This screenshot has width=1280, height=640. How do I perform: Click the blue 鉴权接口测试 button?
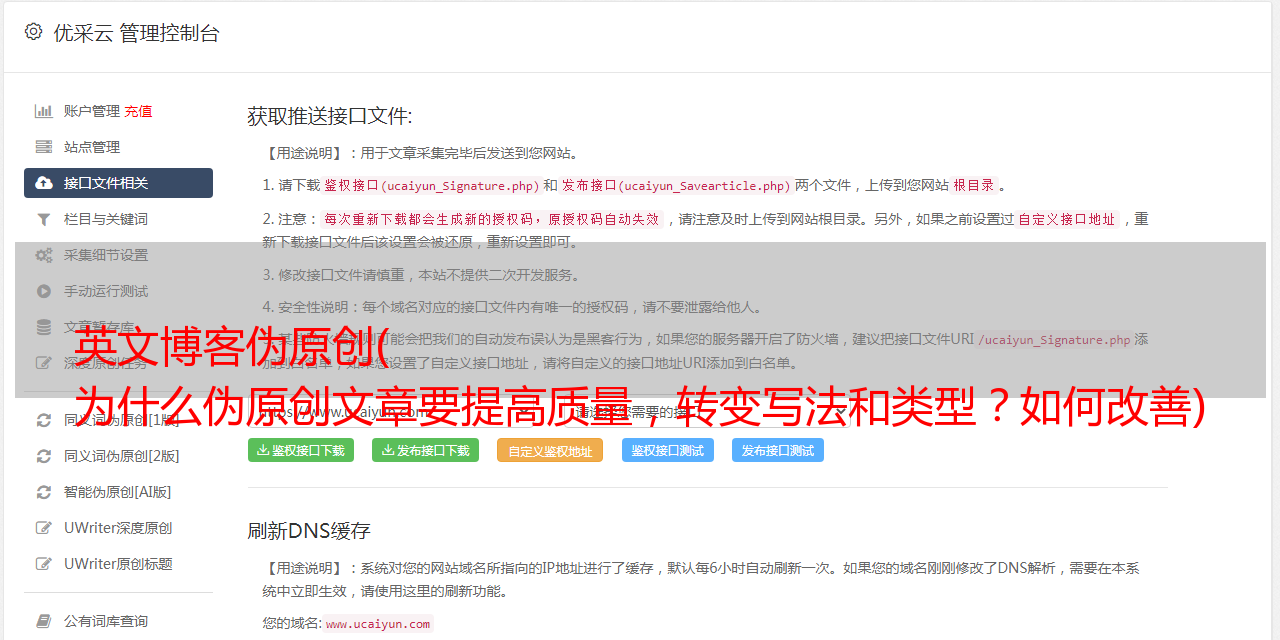pyautogui.click(x=668, y=450)
